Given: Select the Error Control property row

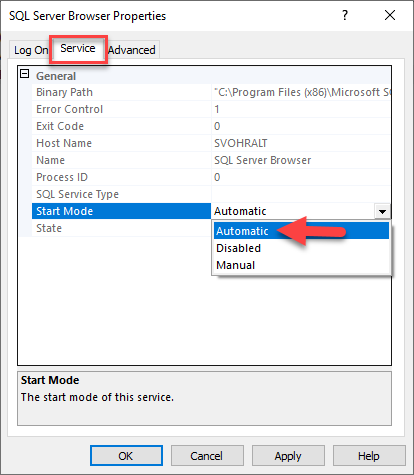Looking at the screenshot, I should tap(211, 109).
